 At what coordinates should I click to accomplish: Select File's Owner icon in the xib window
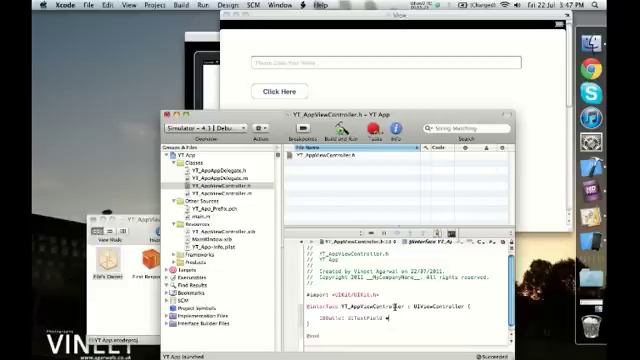(108, 260)
